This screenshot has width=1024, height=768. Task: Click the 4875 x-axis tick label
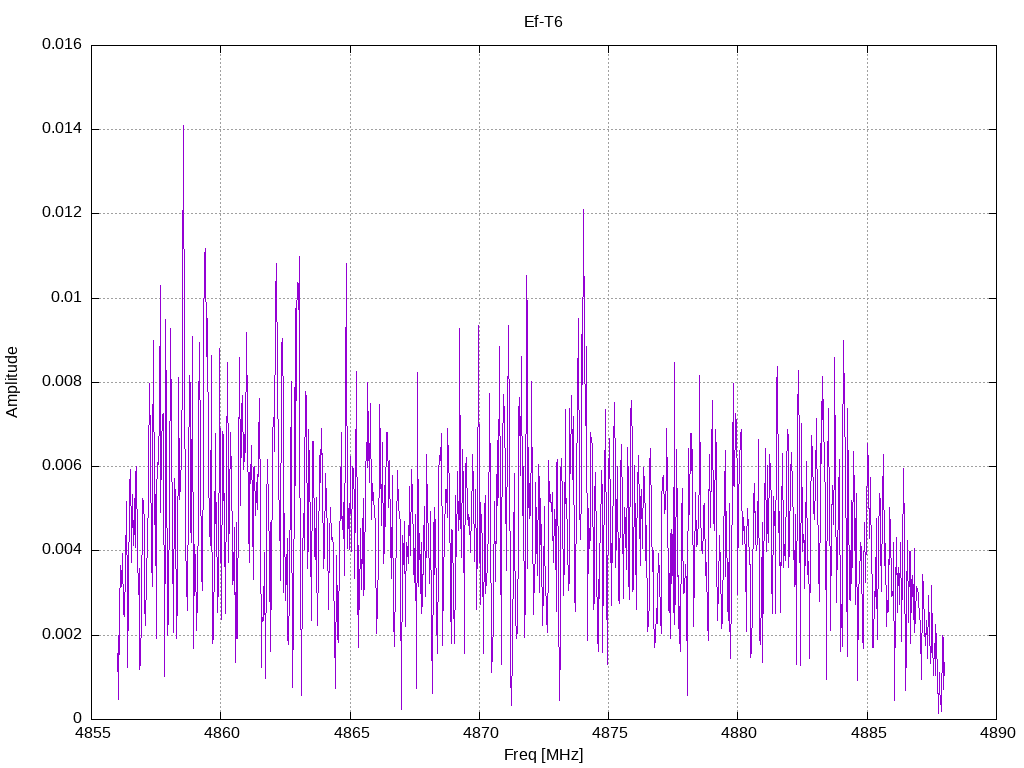(609, 733)
